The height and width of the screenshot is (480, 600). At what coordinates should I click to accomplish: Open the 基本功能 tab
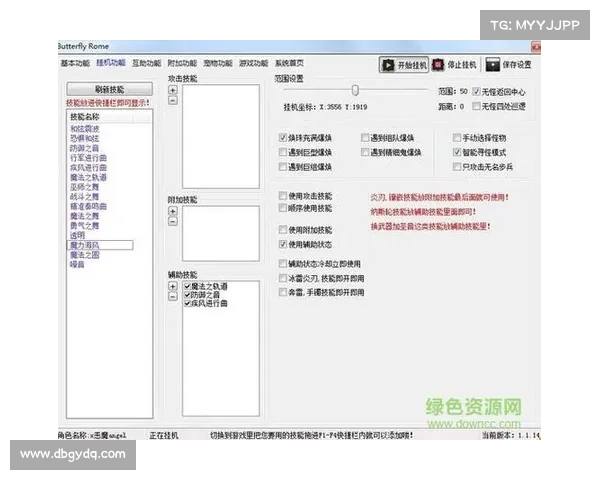coord(75,63)
